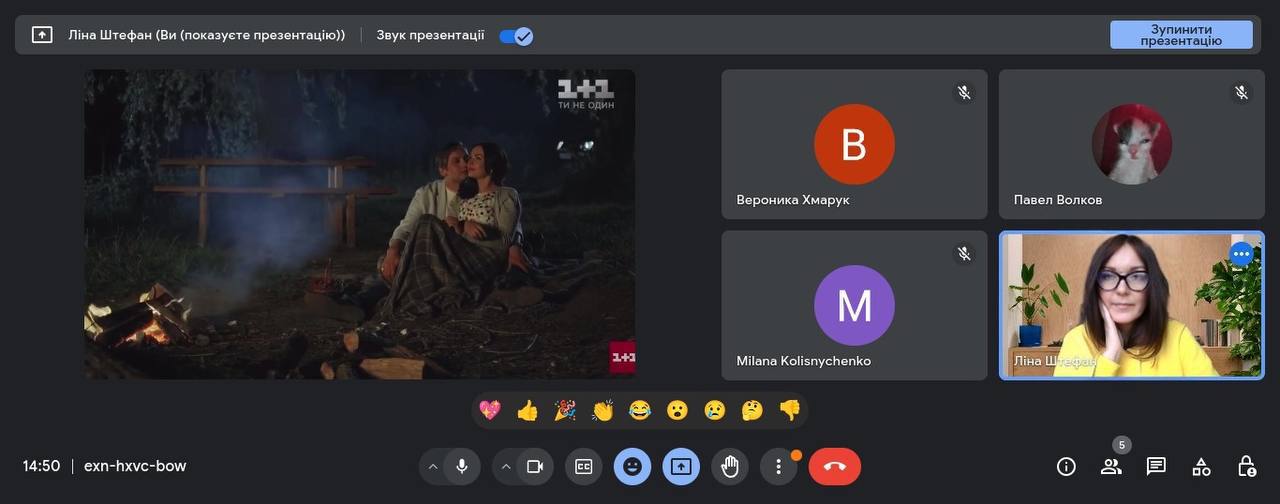Open the activities panel icon
The image size is (1280, 504).
1201,466
